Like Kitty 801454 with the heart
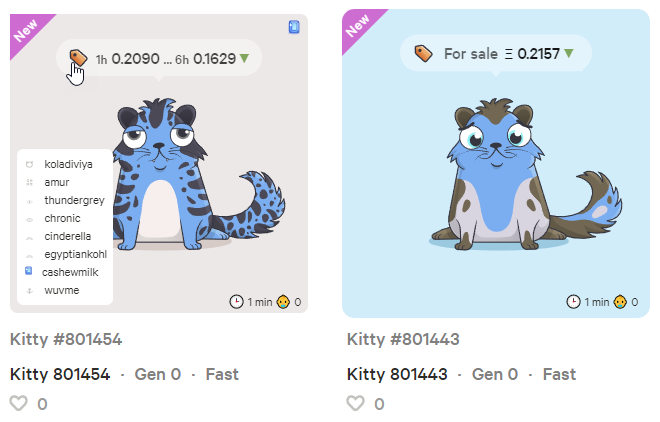Viewport: 660px width, 422px height. point(19,404)
